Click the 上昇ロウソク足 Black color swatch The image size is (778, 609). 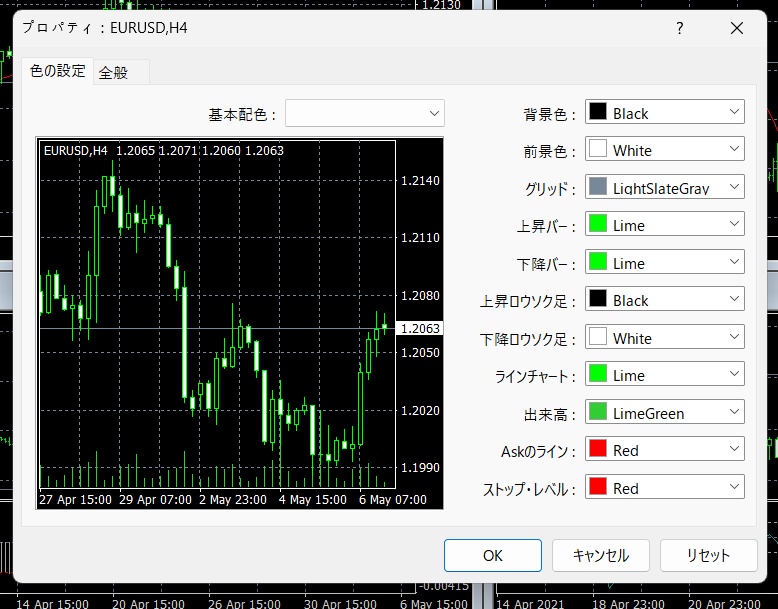pos(599,300)
